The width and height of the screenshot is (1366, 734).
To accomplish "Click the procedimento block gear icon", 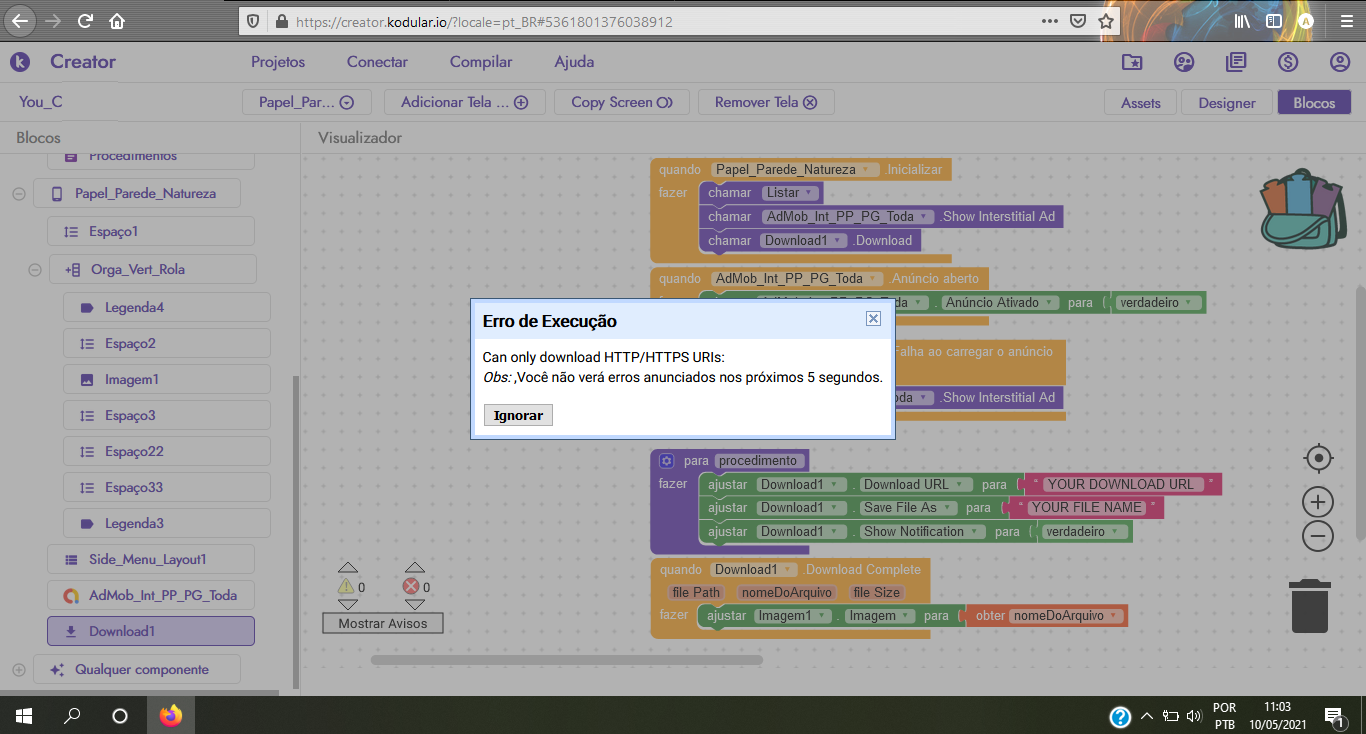I will pos(667,461).
